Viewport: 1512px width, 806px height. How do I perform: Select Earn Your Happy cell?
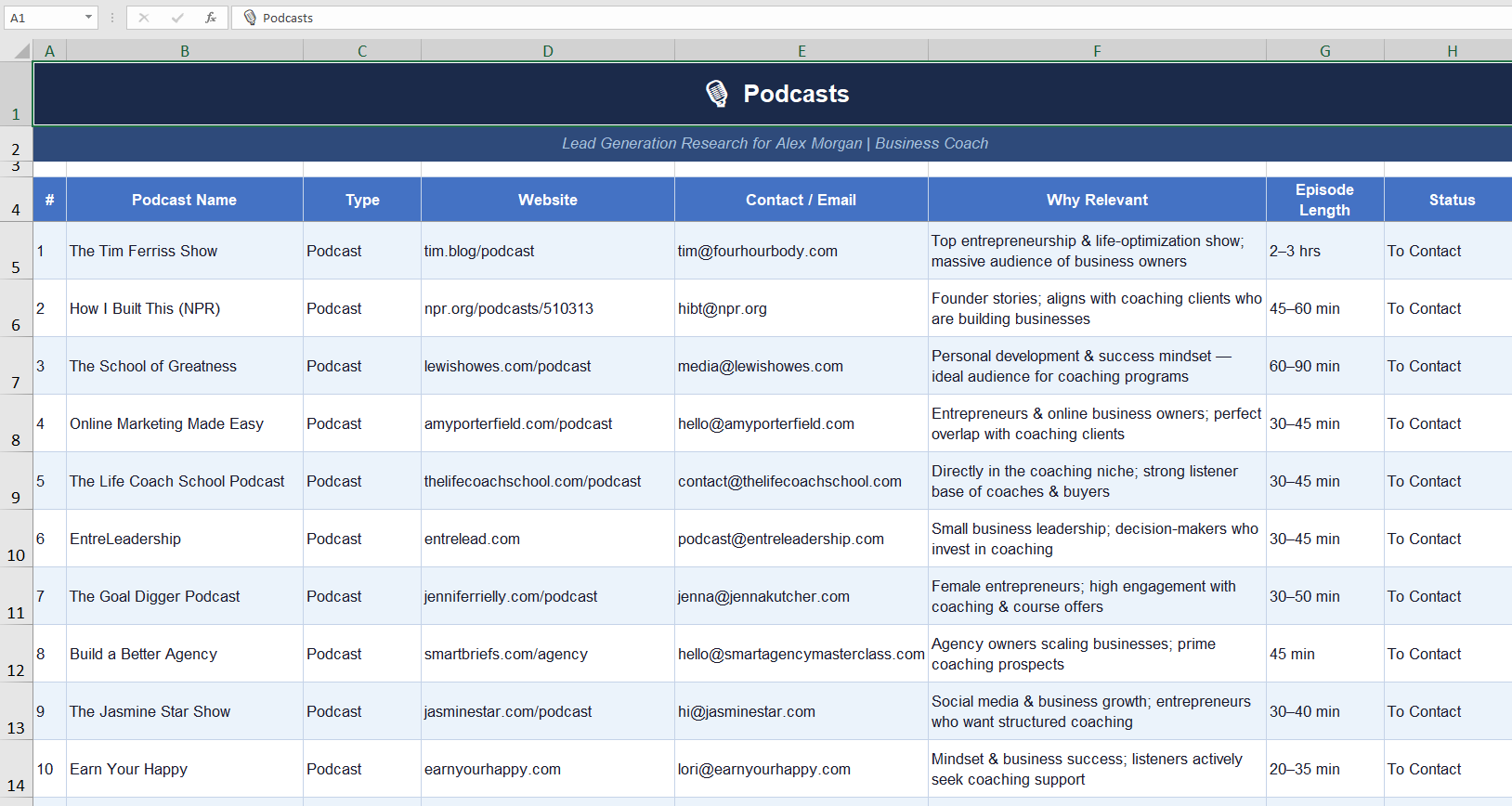coord(185,769)
